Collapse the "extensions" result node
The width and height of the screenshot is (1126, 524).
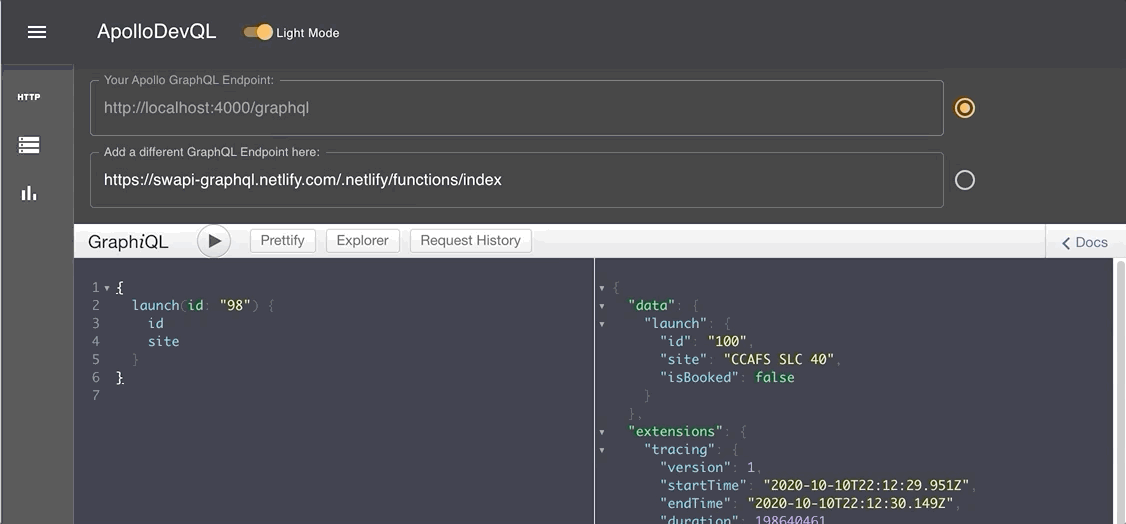pyautogui.click(x=602, y=431)
